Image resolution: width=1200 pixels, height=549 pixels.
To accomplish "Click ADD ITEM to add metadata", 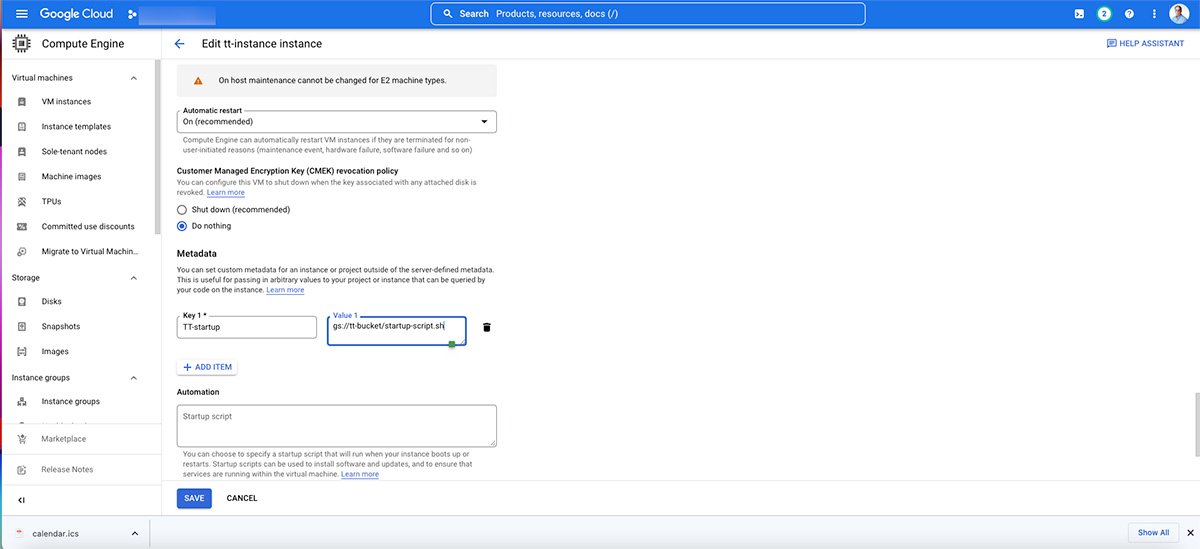I will 207,367.
